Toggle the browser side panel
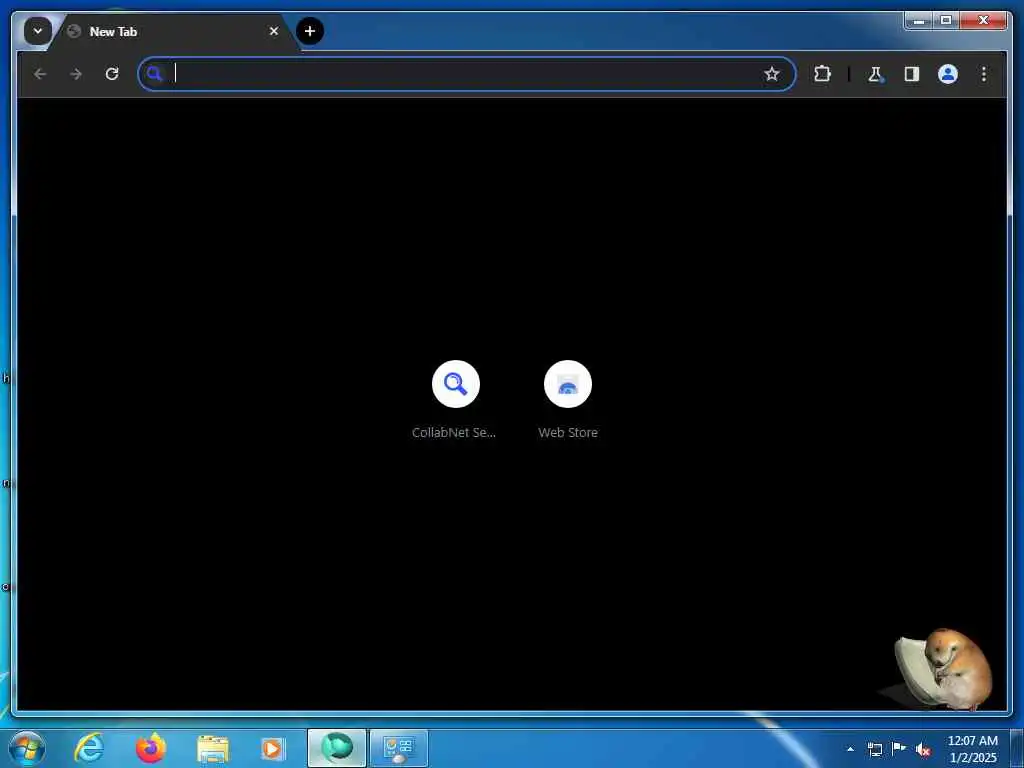 [912, 74]
